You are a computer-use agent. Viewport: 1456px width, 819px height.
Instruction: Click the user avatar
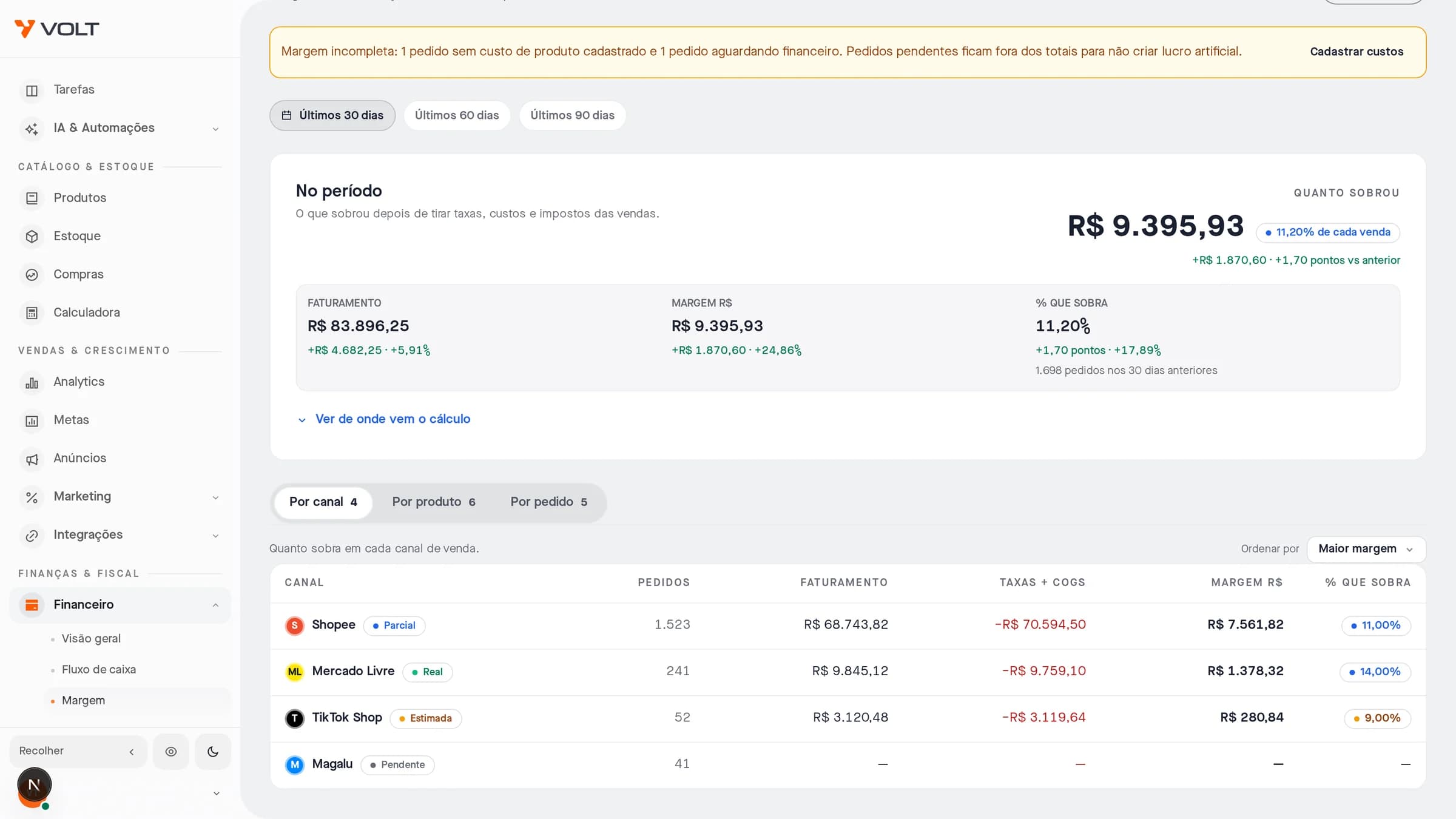35,787
